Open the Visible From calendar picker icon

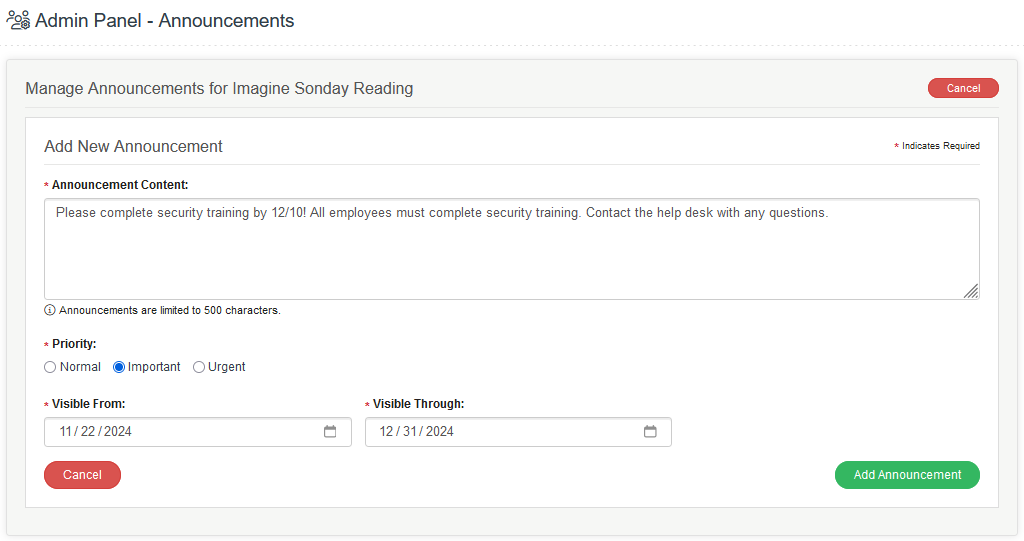tap(330, 432)
